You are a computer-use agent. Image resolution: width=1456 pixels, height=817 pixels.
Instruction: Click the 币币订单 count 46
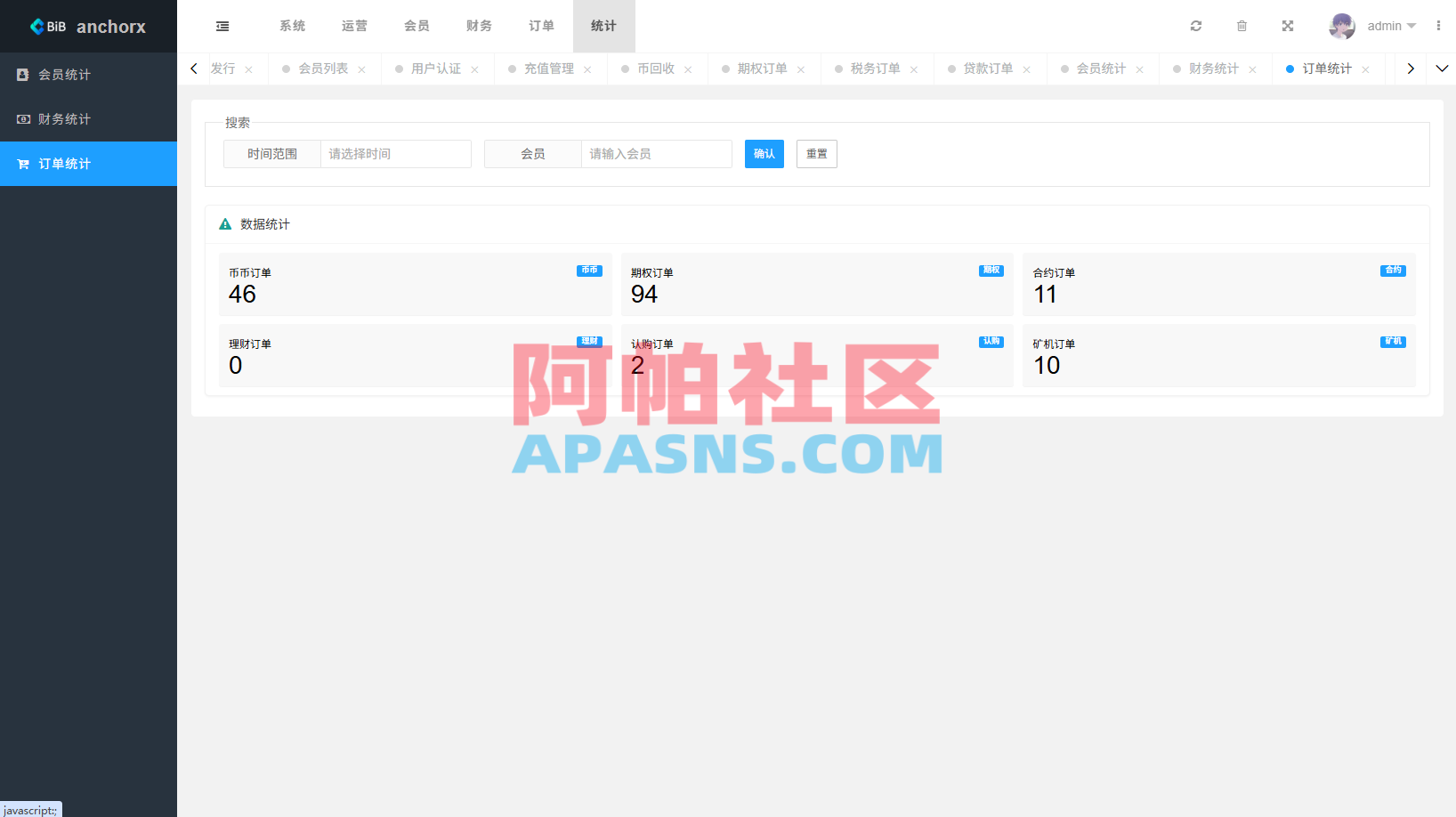242,295
